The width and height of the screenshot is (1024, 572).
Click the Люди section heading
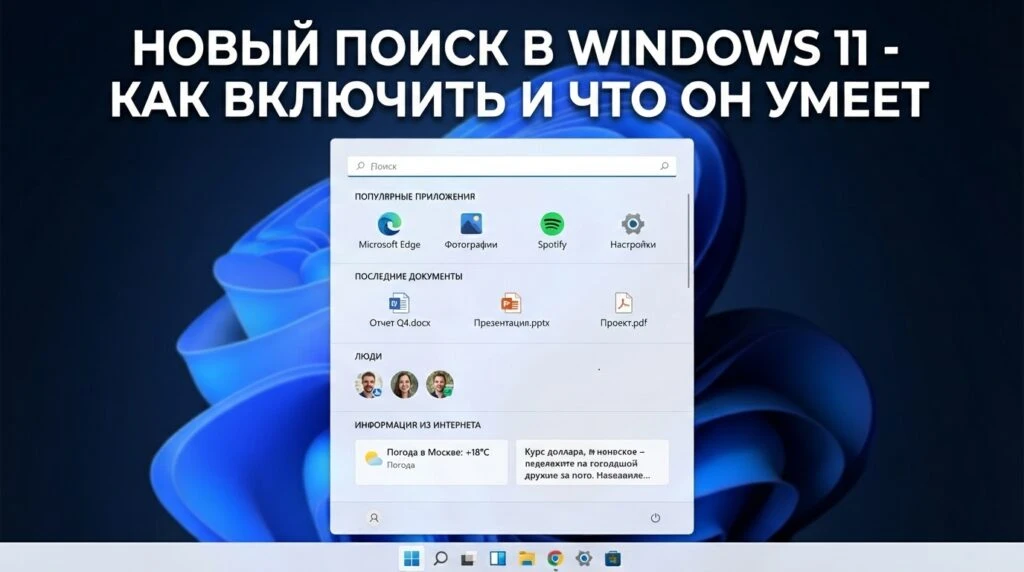[x=368, y=356]
